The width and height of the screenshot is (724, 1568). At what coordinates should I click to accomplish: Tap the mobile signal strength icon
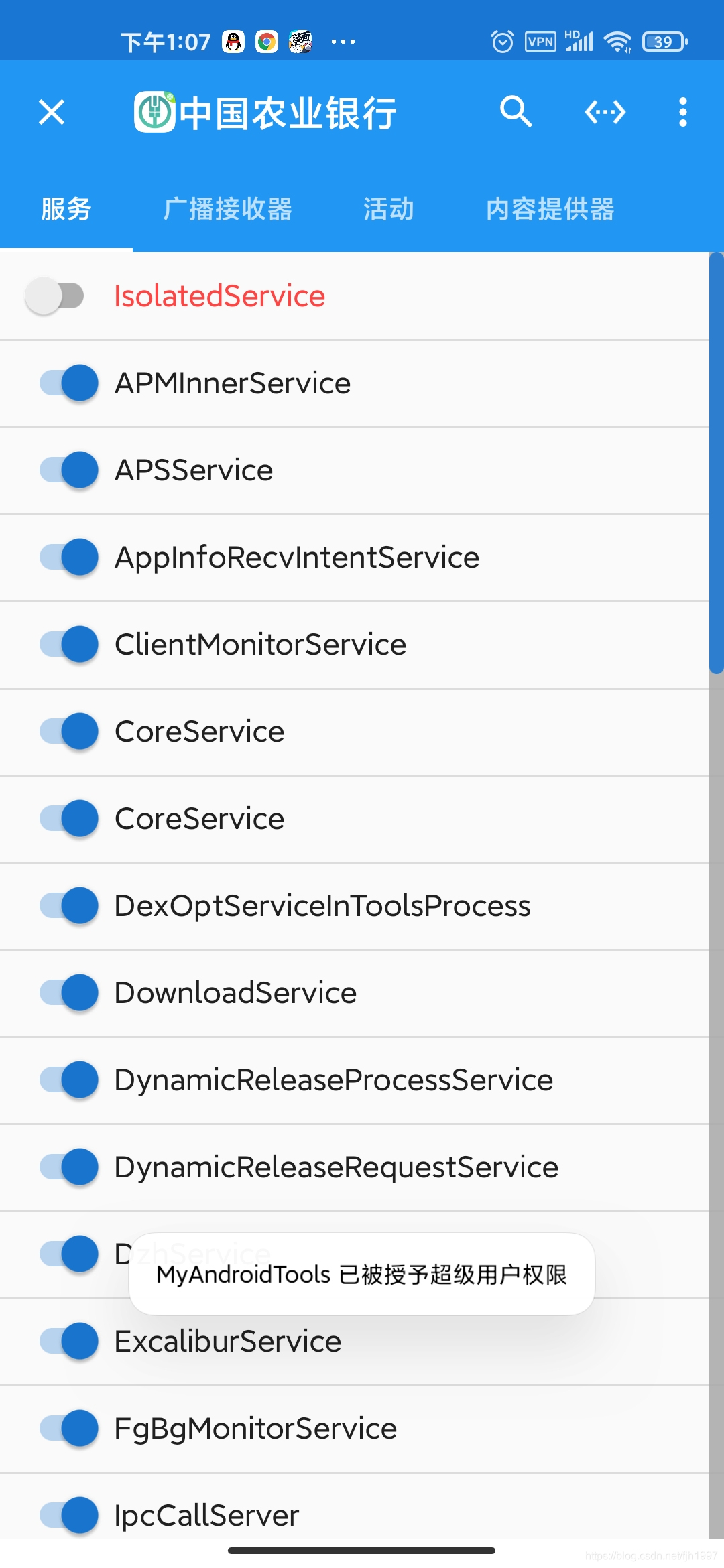[x=579, y=41]
